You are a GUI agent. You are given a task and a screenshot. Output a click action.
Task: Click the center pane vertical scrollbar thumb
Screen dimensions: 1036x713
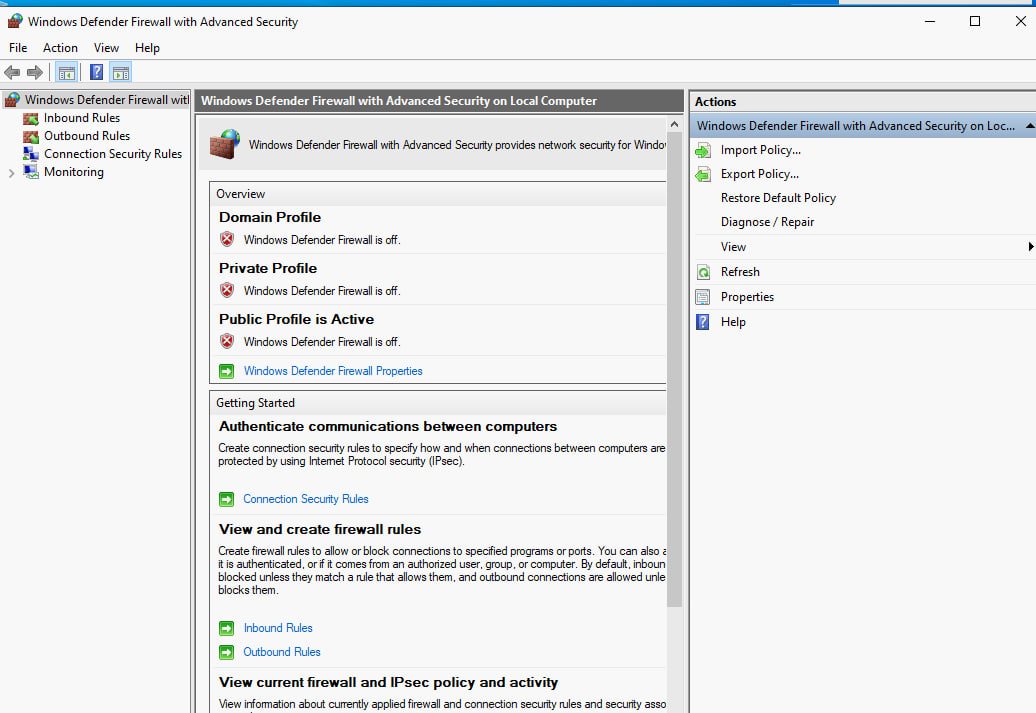674,369
